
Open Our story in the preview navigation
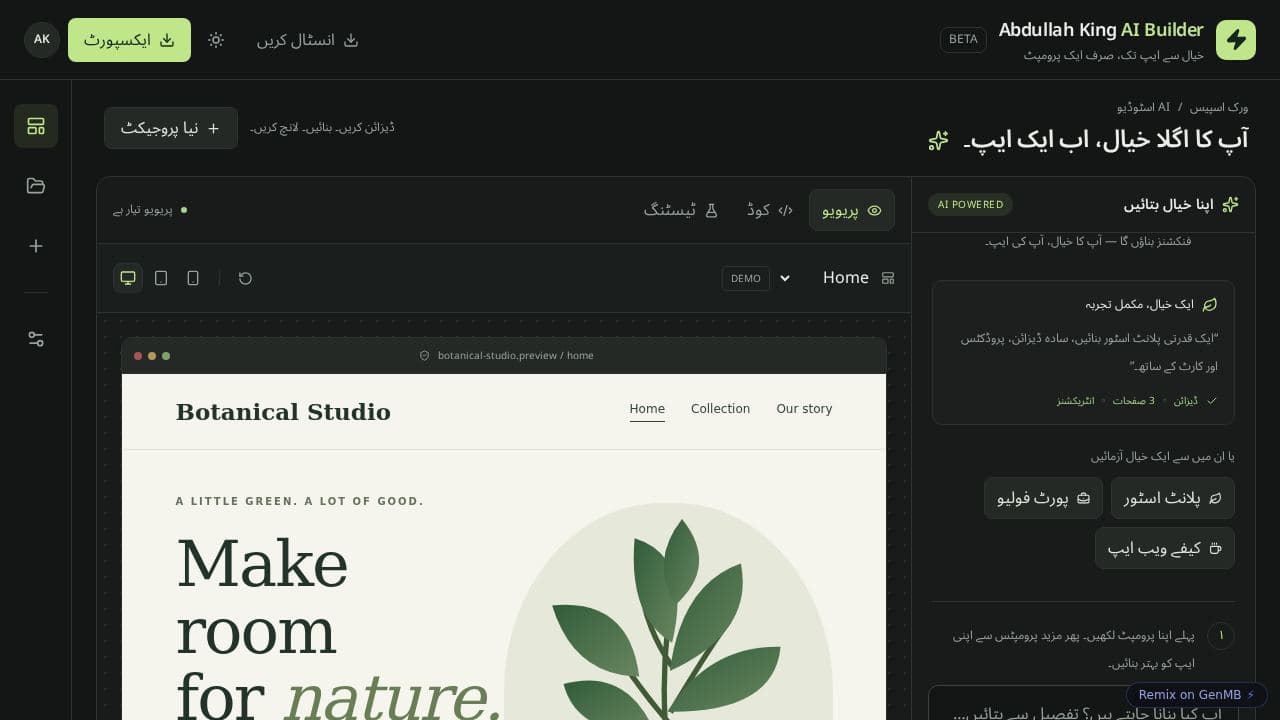(x=804, y=408)
